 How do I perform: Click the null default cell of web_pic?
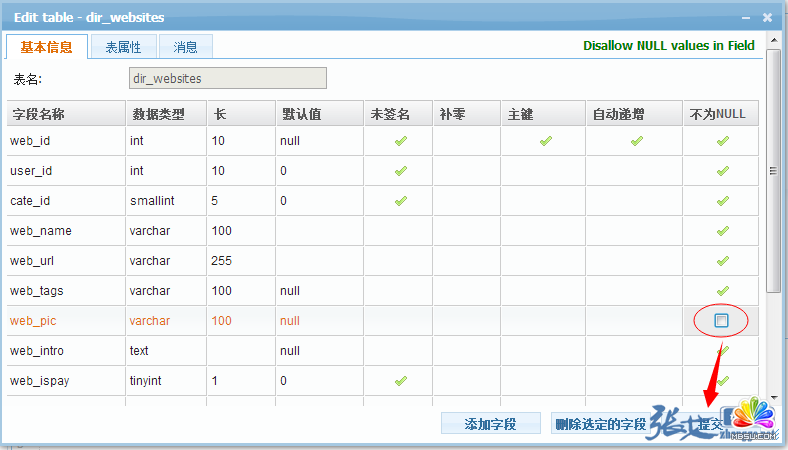coord(320,321)
